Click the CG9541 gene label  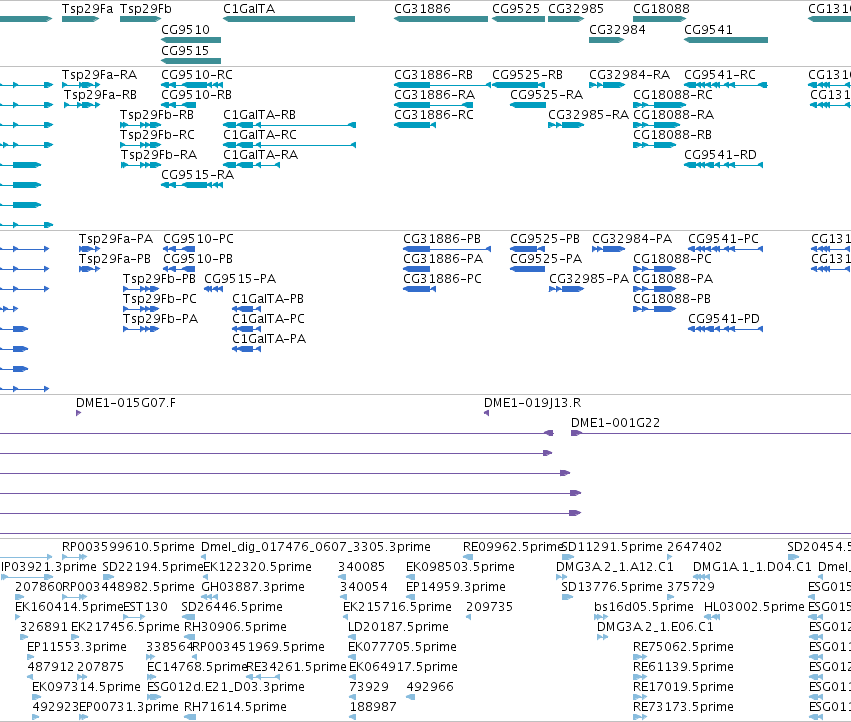[708, 29]
